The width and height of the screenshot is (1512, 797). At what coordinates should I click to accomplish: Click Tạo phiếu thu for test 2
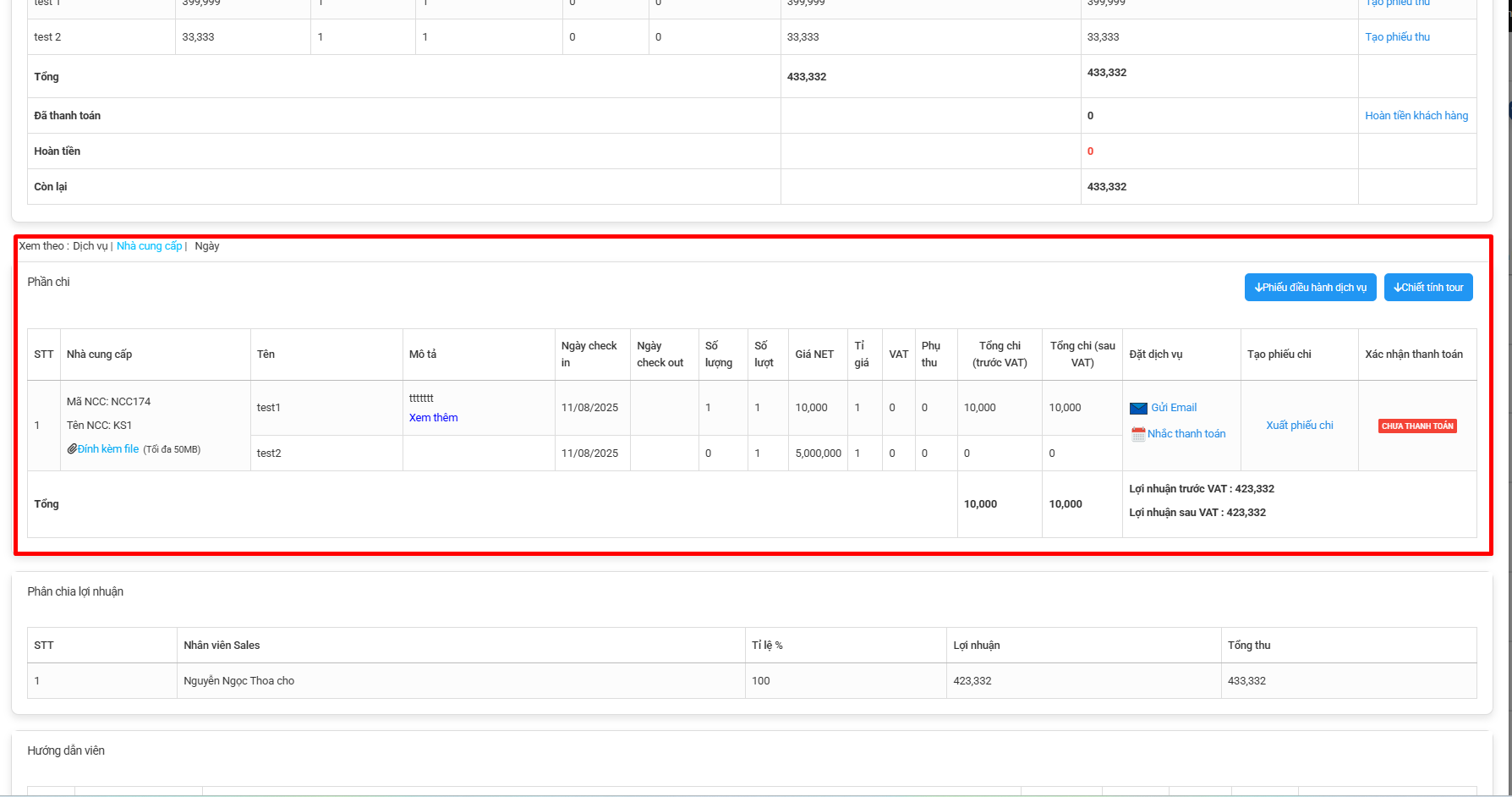click(x=1397, y=37)
